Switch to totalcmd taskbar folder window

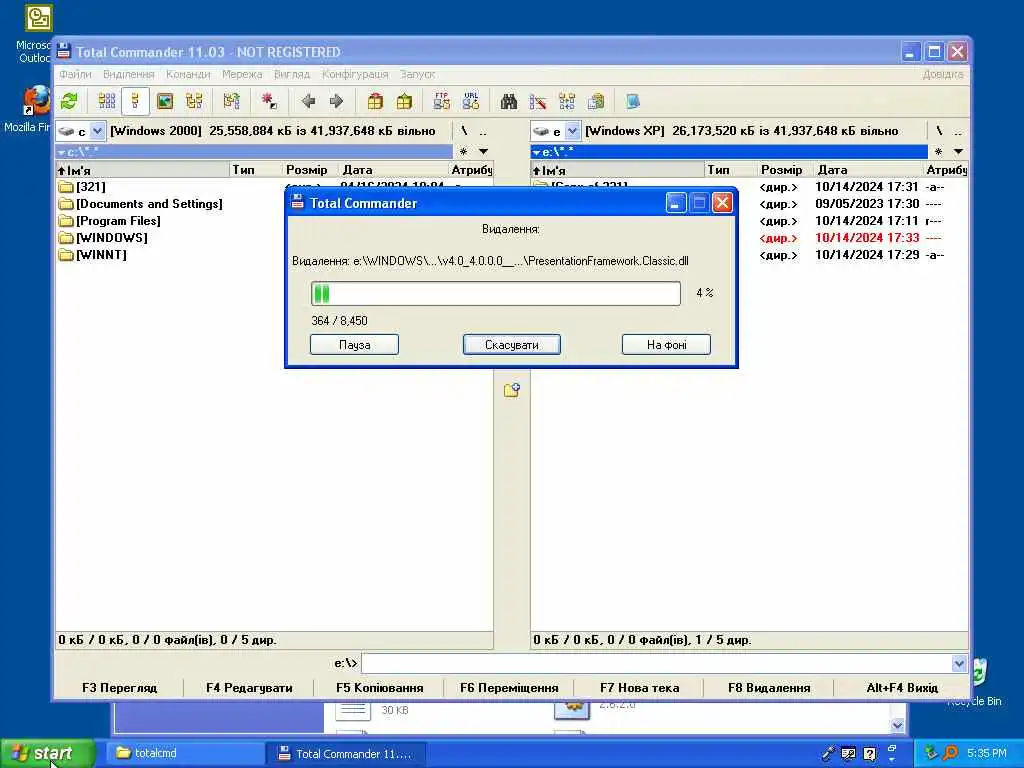tap(184, 754)
